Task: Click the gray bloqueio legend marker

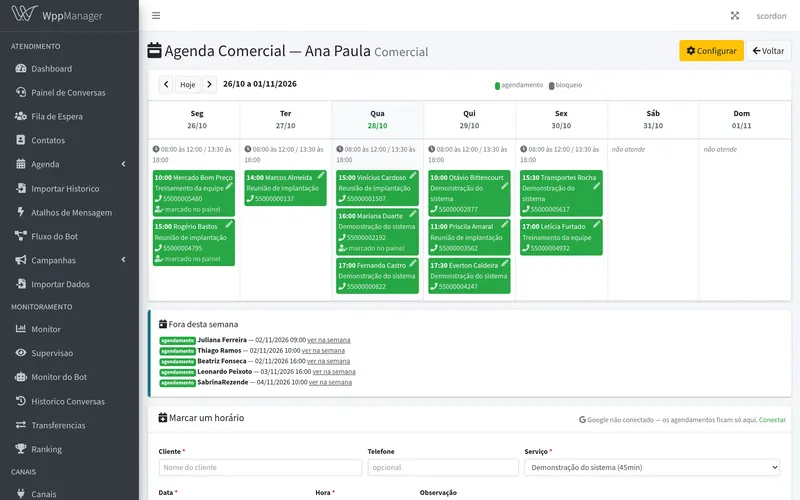Action: 552,86
